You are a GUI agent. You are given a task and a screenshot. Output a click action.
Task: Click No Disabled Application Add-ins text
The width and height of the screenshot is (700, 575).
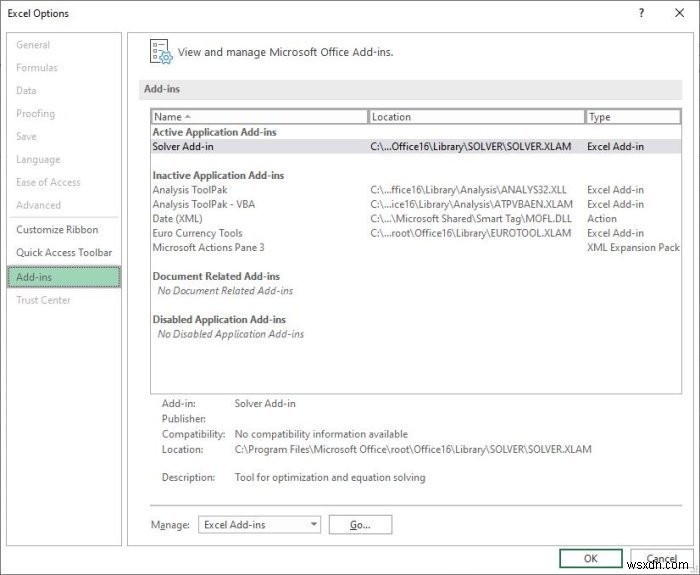point(231,334)
